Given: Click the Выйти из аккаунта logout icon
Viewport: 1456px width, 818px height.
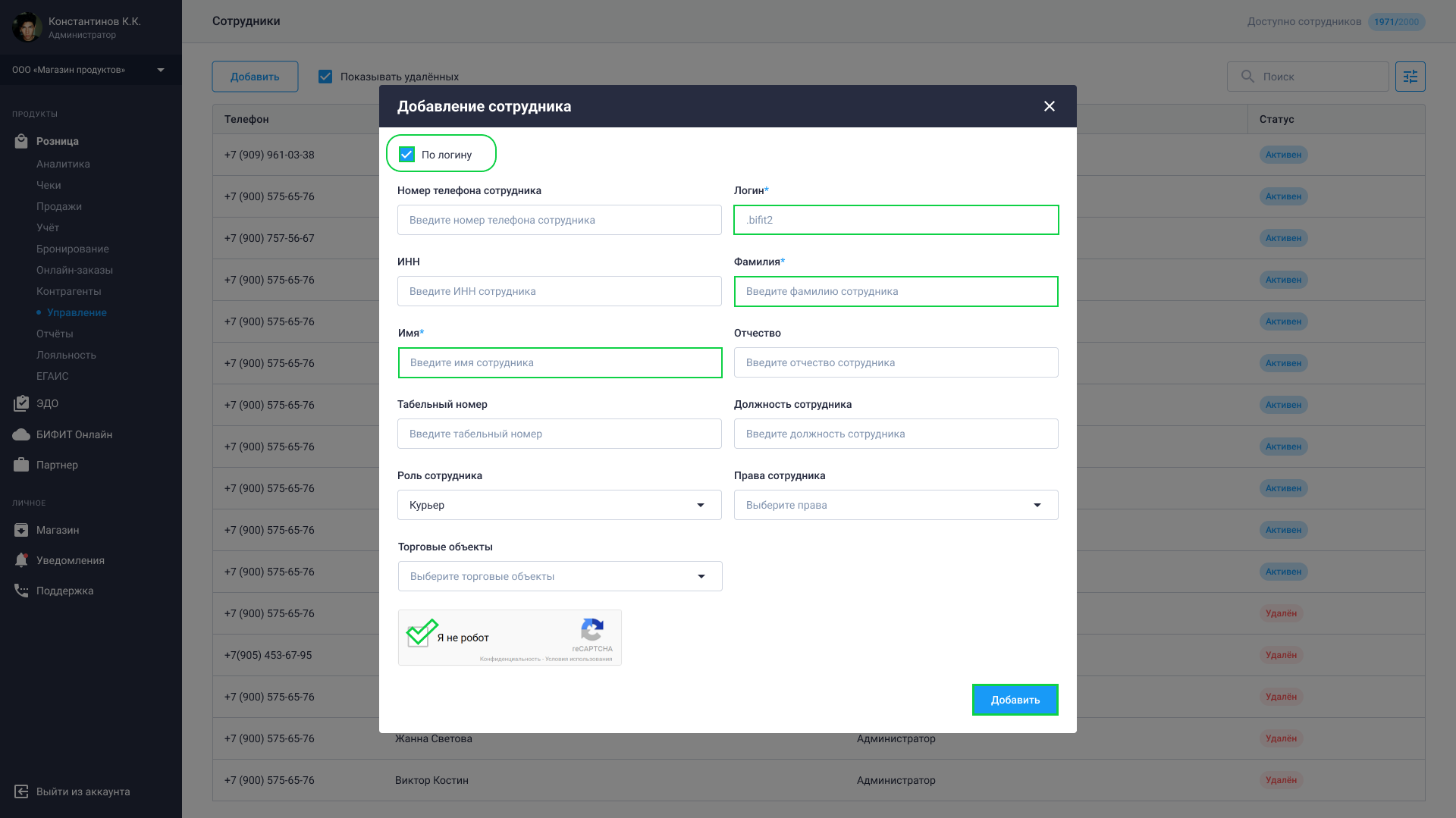Looking at the screenshot, I should tap(21, 791).
